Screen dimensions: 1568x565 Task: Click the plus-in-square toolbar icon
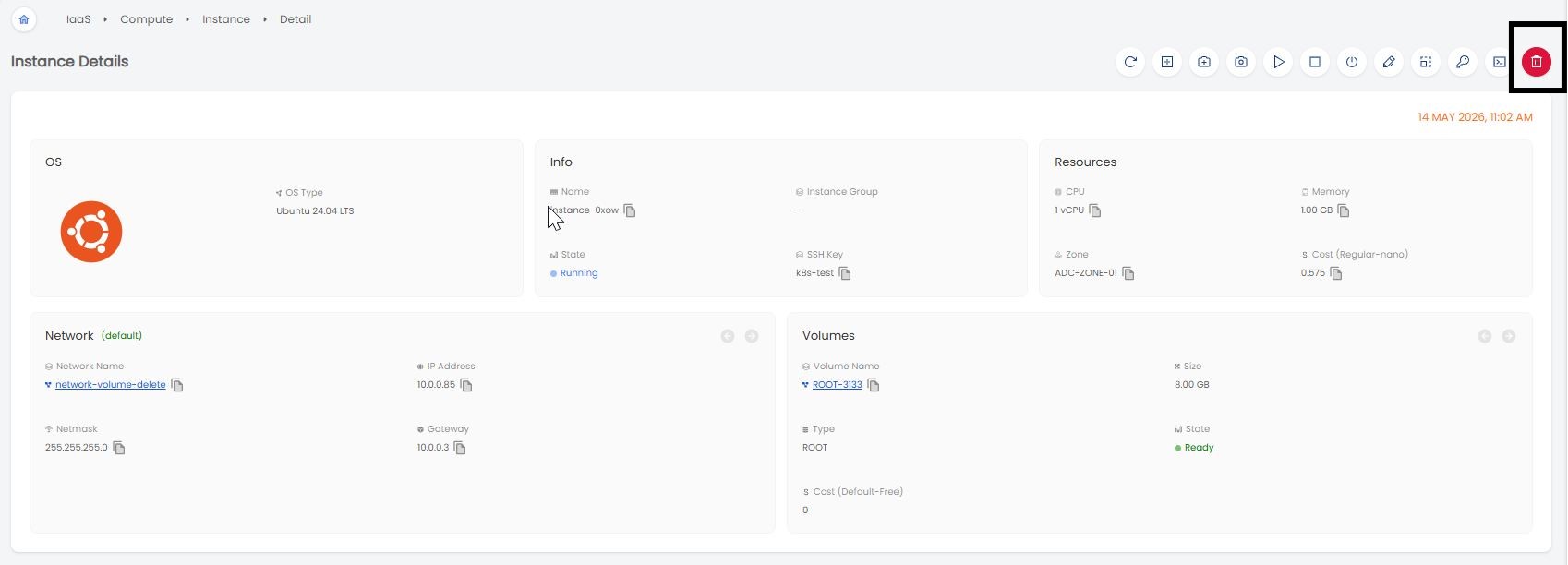(1167, 62)
